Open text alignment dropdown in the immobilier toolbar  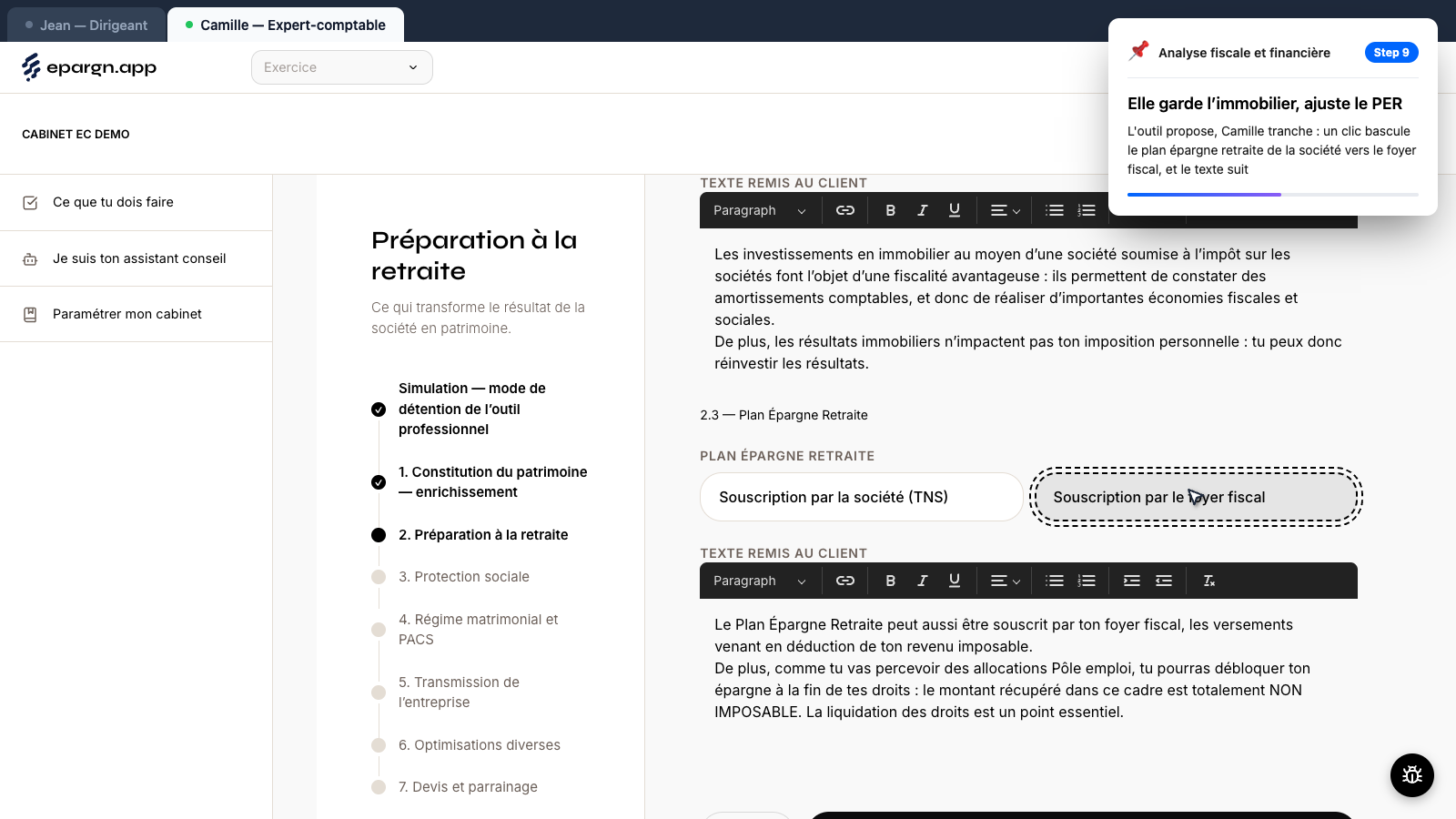click(x=1005, y=210)
